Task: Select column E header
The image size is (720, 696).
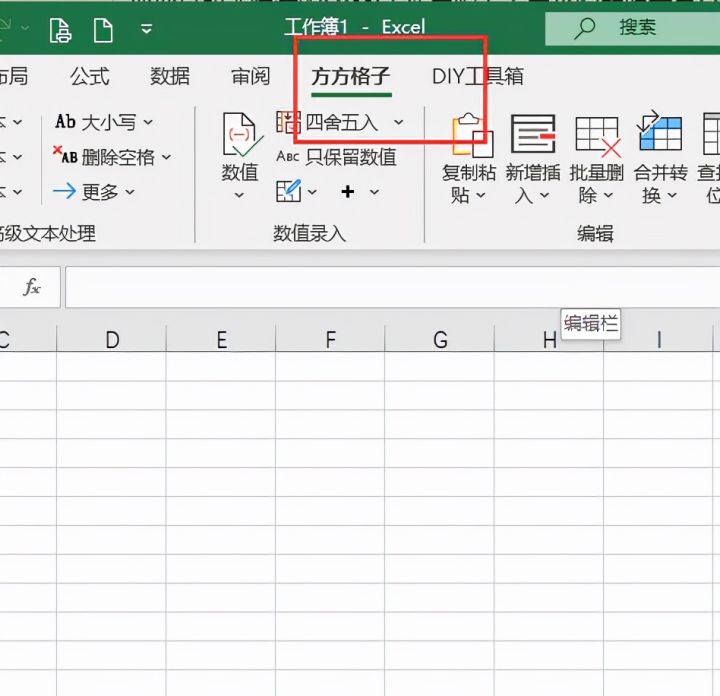Action: click(221, 339)
